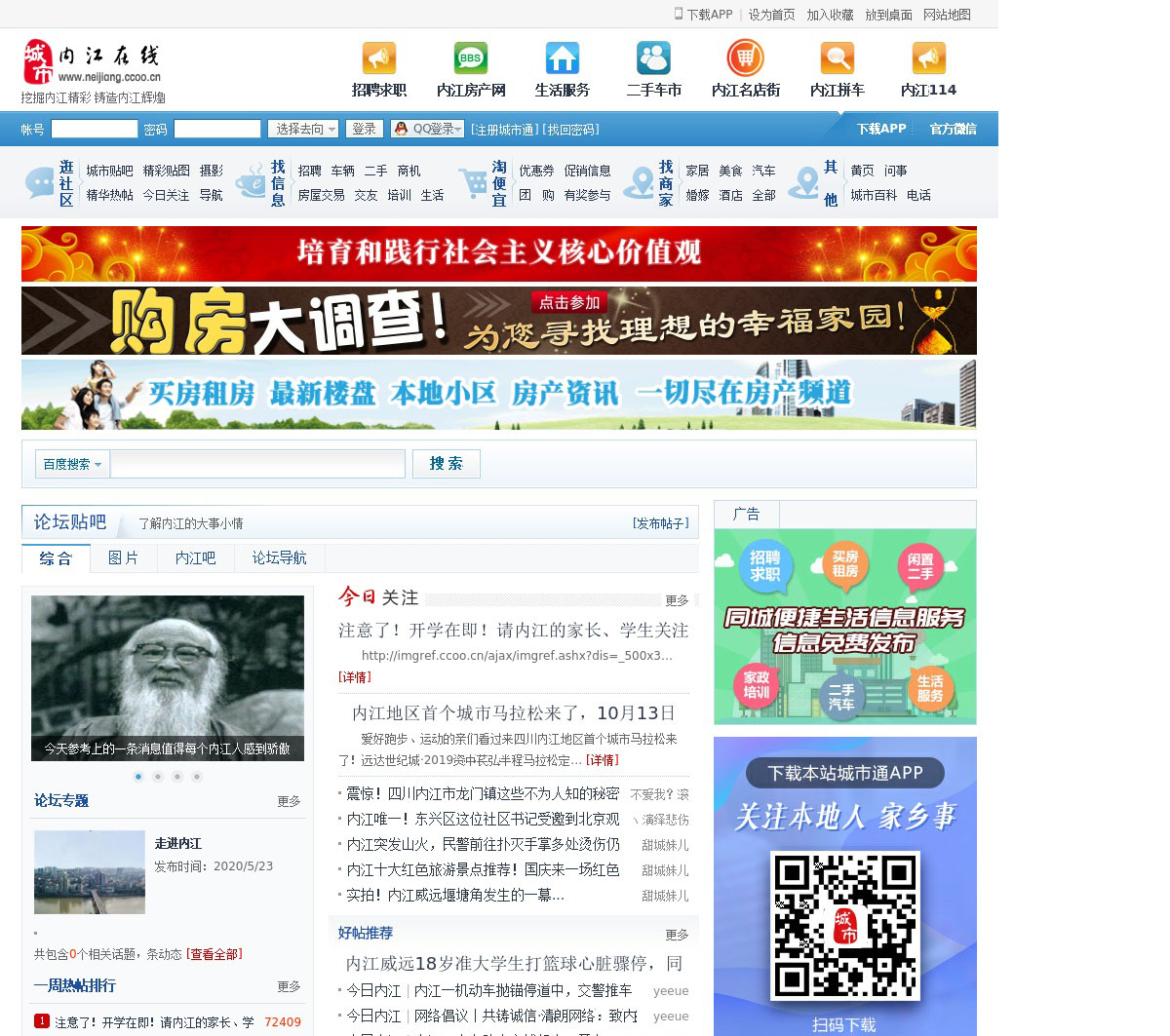Open the 招聘求职 bubble in the ad

pyautogui.click(x=765, y=565)
